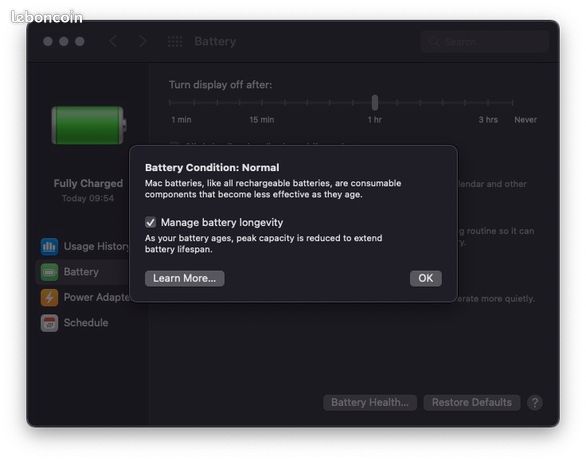This screenshot has width=586, height=460.
Task: Close the Battery preferences window
Action: pos(47,41)
